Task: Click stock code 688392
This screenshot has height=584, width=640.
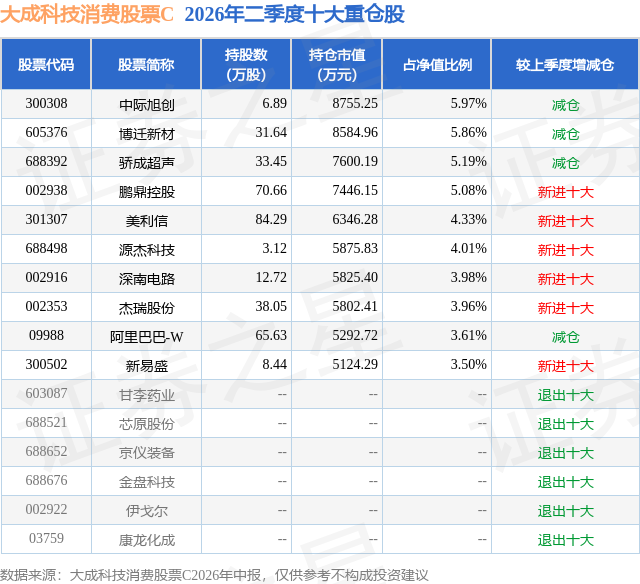Action: tap(46, 162)
